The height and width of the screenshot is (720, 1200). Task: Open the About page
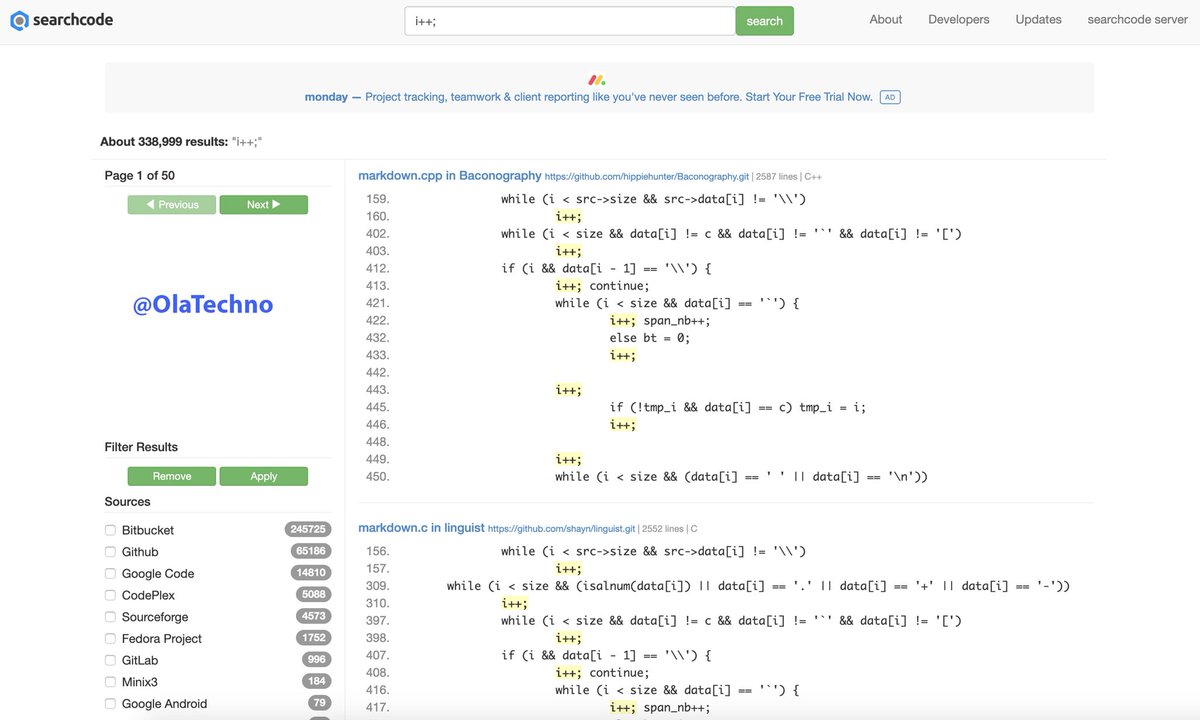[886, 19]
